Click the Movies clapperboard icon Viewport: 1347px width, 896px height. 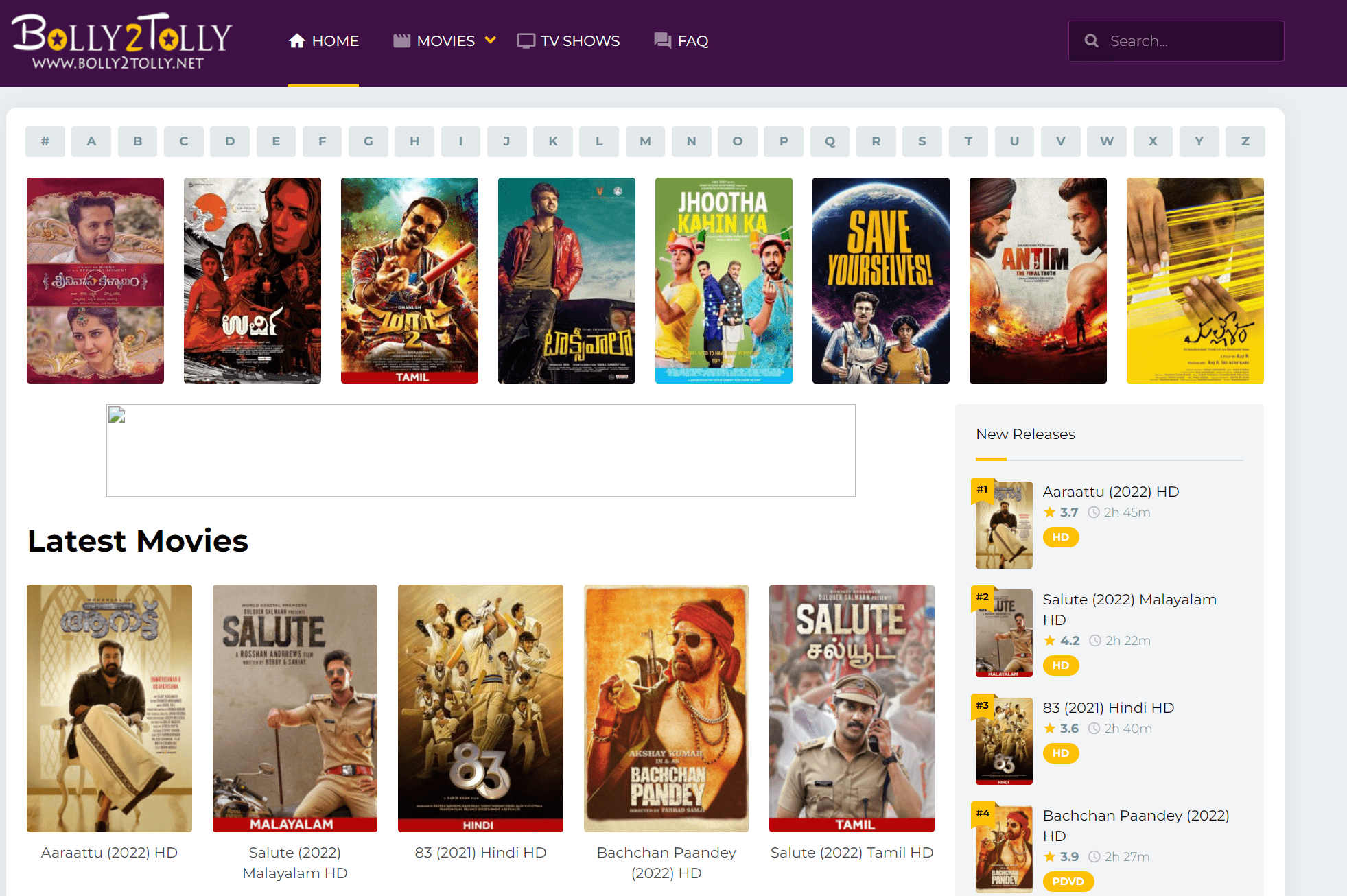(x=401, y=41)
